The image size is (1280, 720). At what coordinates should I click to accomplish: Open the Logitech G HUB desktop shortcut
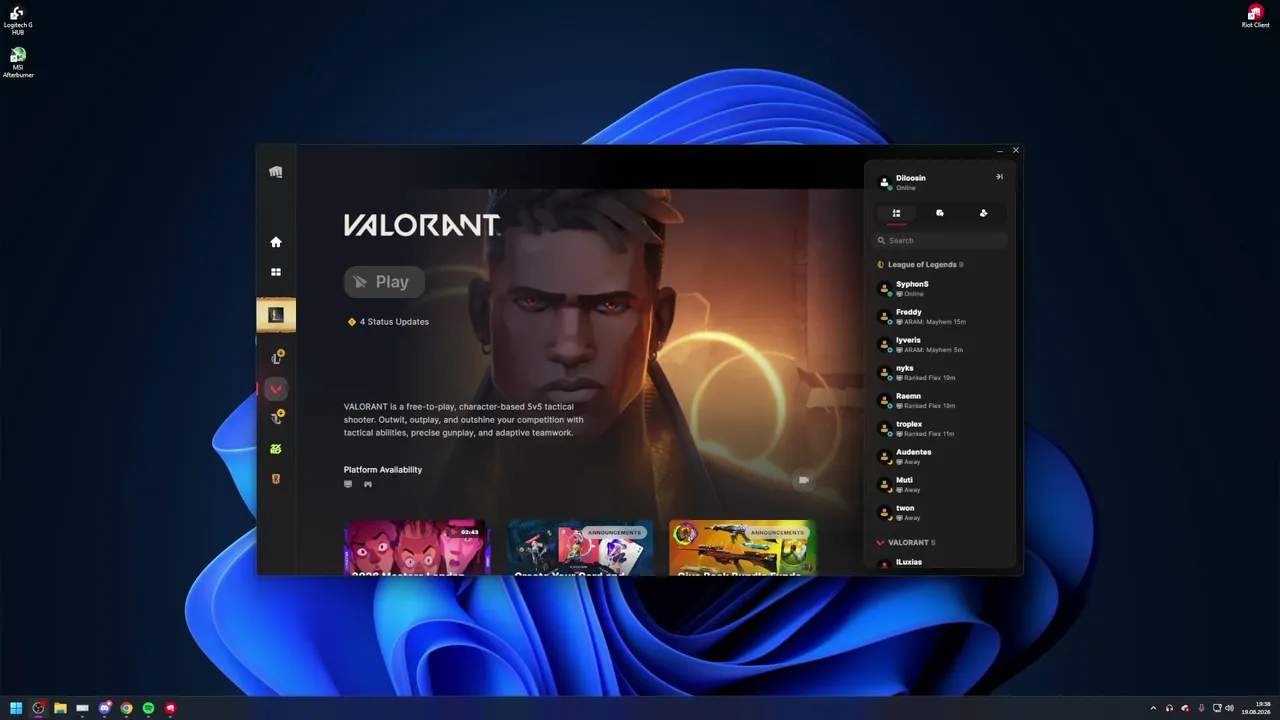(x=18, y=20)
